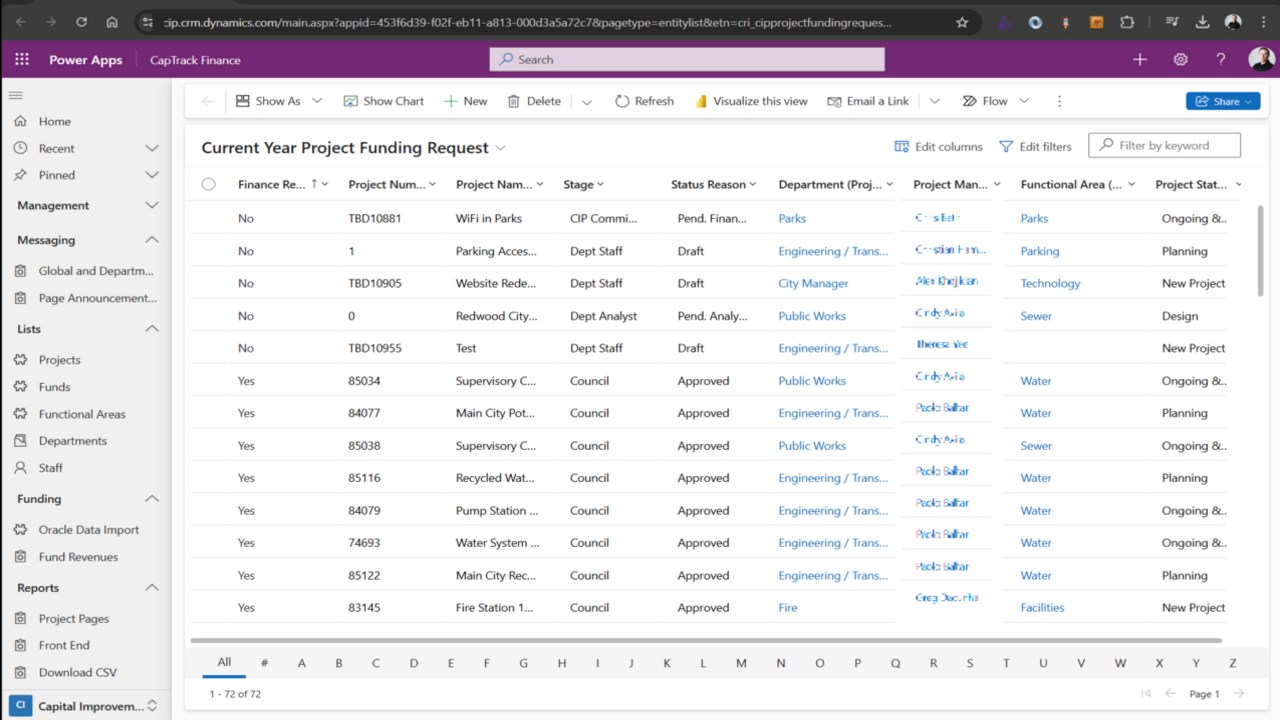Image resolution: width=1280 pixels, height=720 pixels.
Task: Reload the page in browser
Action: coord(81,21)
